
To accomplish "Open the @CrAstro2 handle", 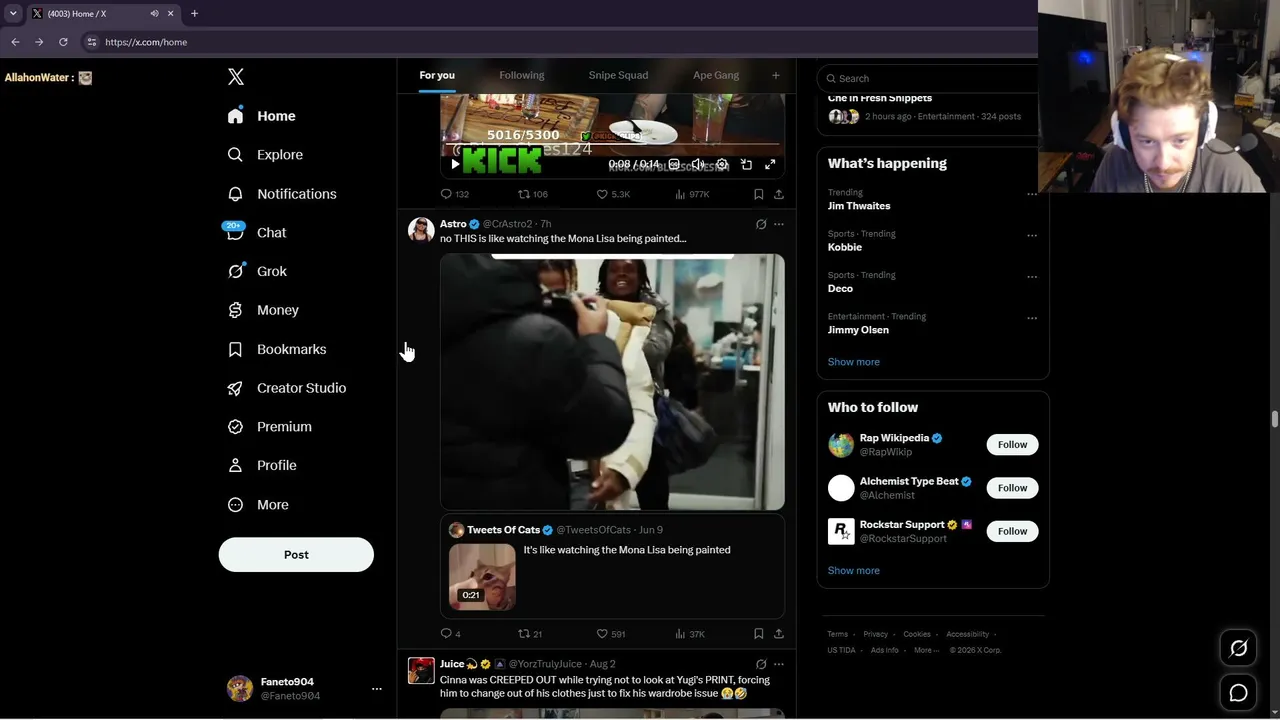I will [507, 224].
